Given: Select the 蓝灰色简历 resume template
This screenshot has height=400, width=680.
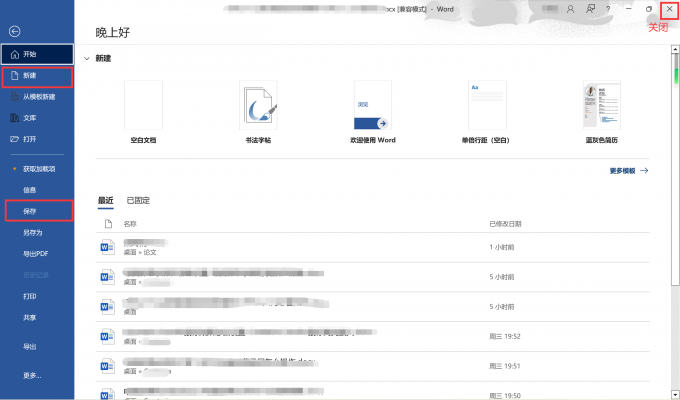Looking at the screenshot, I should 602,112.
